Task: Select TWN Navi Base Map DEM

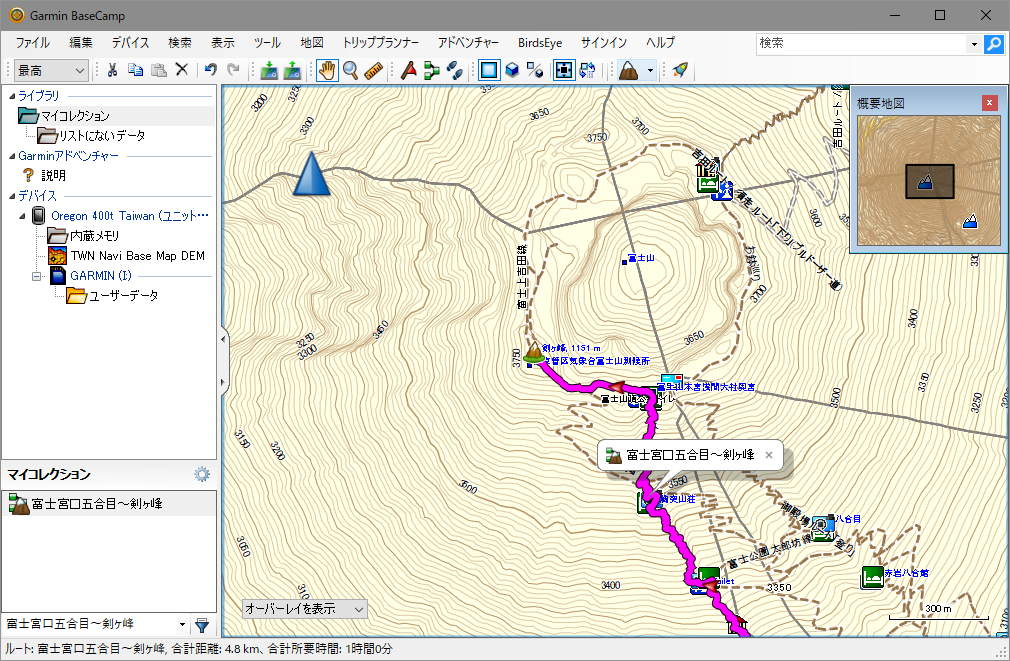Action: click(x=137, y=256)
